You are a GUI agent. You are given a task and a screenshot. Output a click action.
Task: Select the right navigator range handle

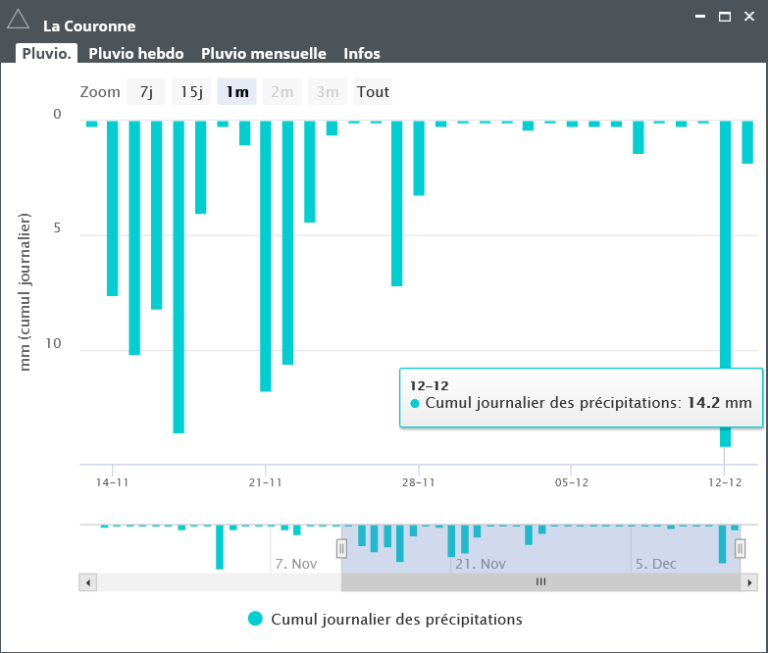740,548
